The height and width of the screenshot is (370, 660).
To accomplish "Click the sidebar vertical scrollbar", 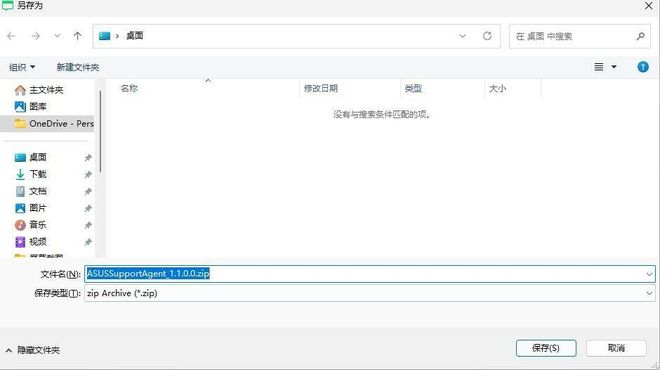I will [x=100, y=131].
